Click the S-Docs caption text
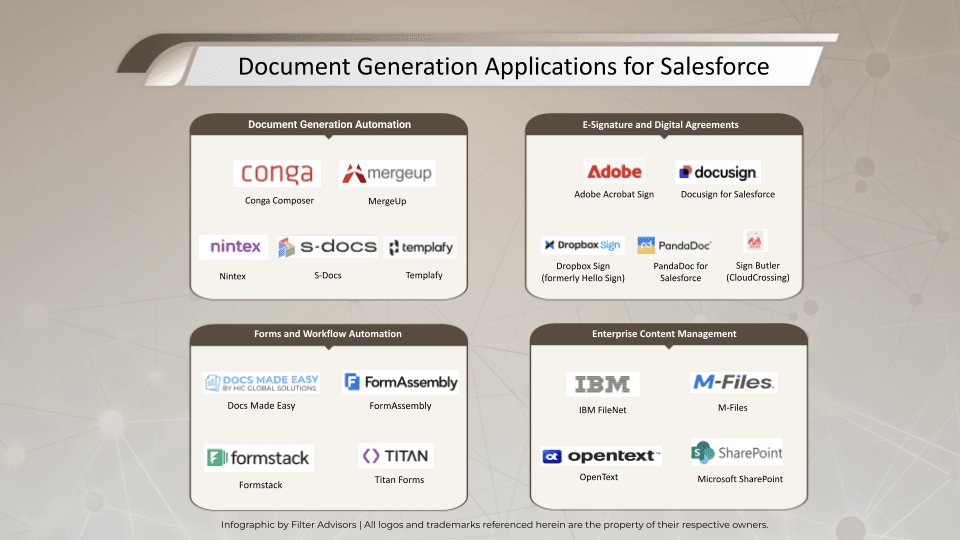The image size is (960, 540). [328, 276]
